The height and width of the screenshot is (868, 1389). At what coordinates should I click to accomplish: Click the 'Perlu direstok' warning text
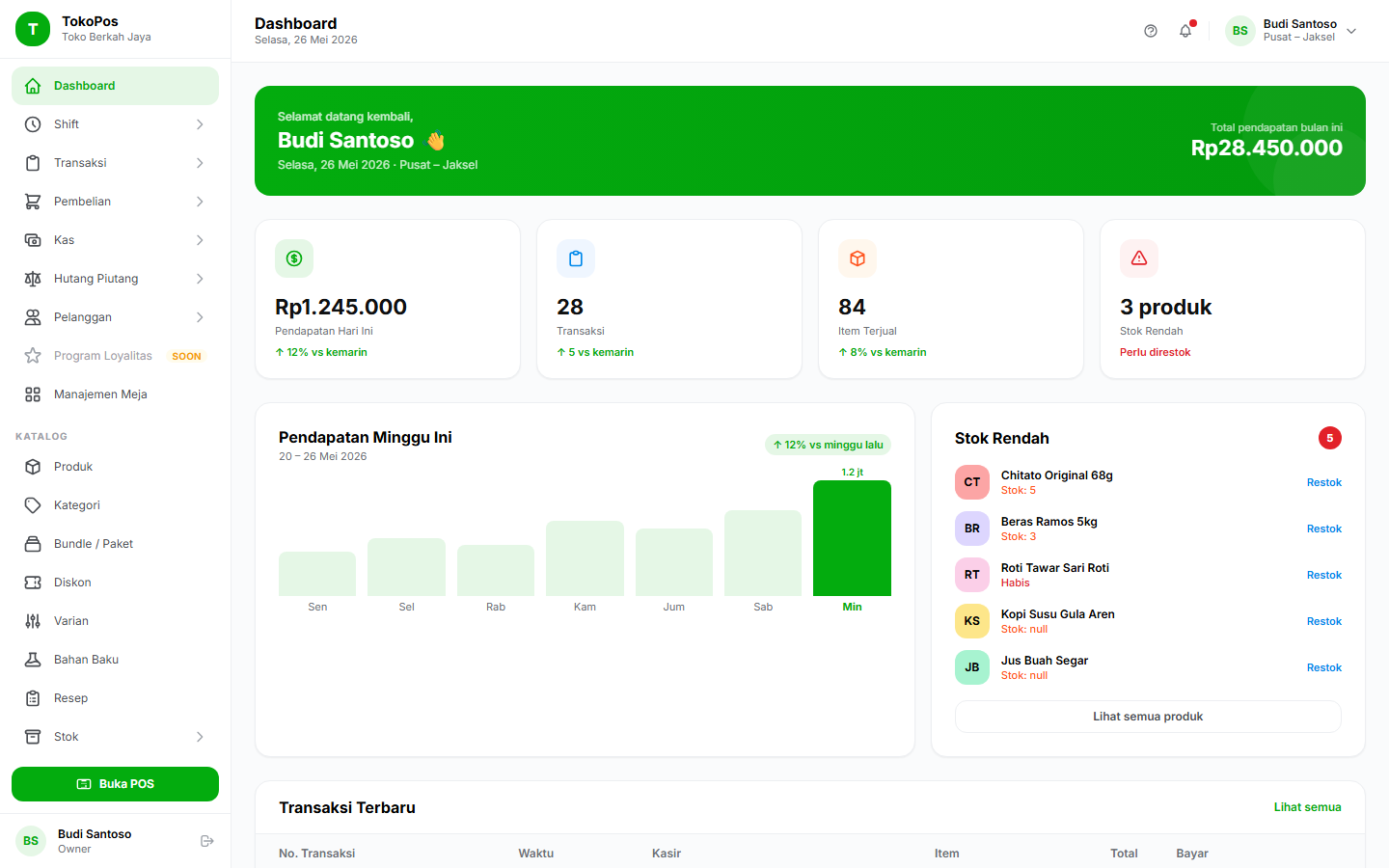point(1155,352)
